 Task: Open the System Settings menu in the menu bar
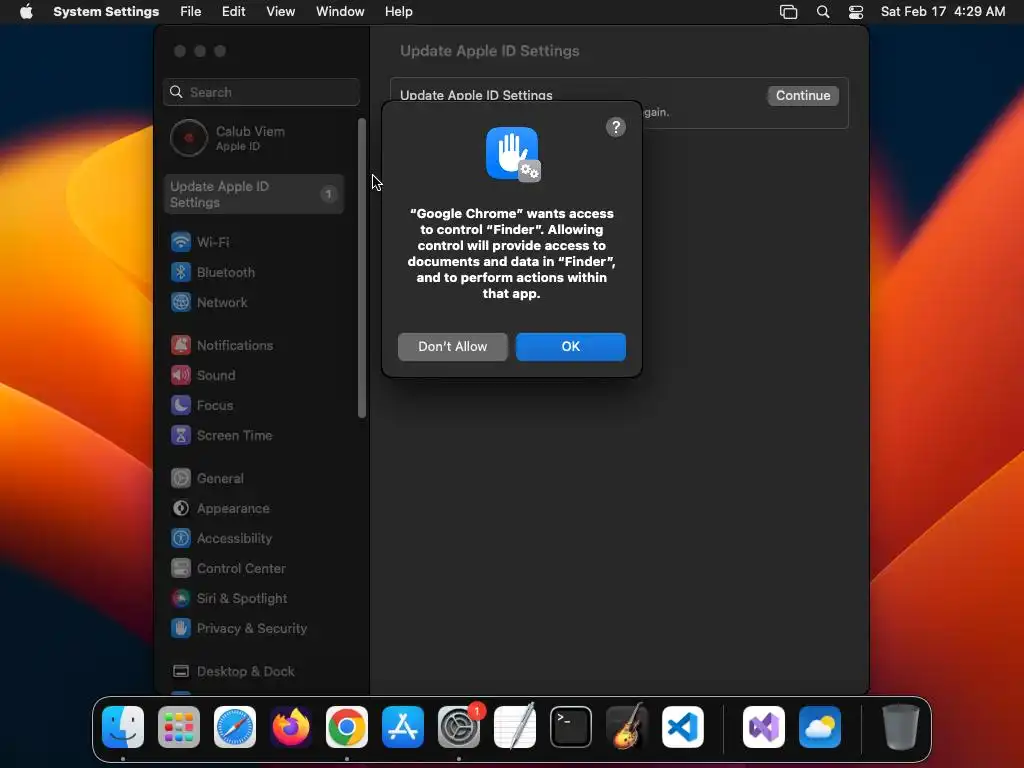click(x=106, y=12)
